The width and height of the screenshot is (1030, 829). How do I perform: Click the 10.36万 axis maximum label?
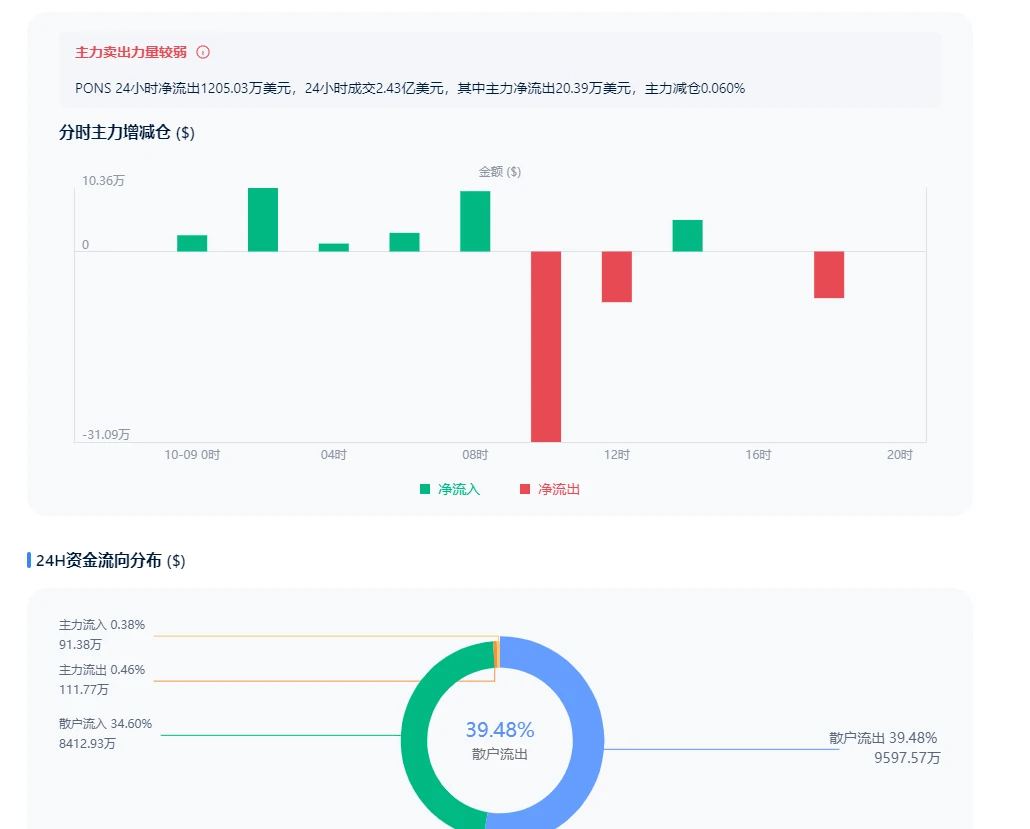103,181
